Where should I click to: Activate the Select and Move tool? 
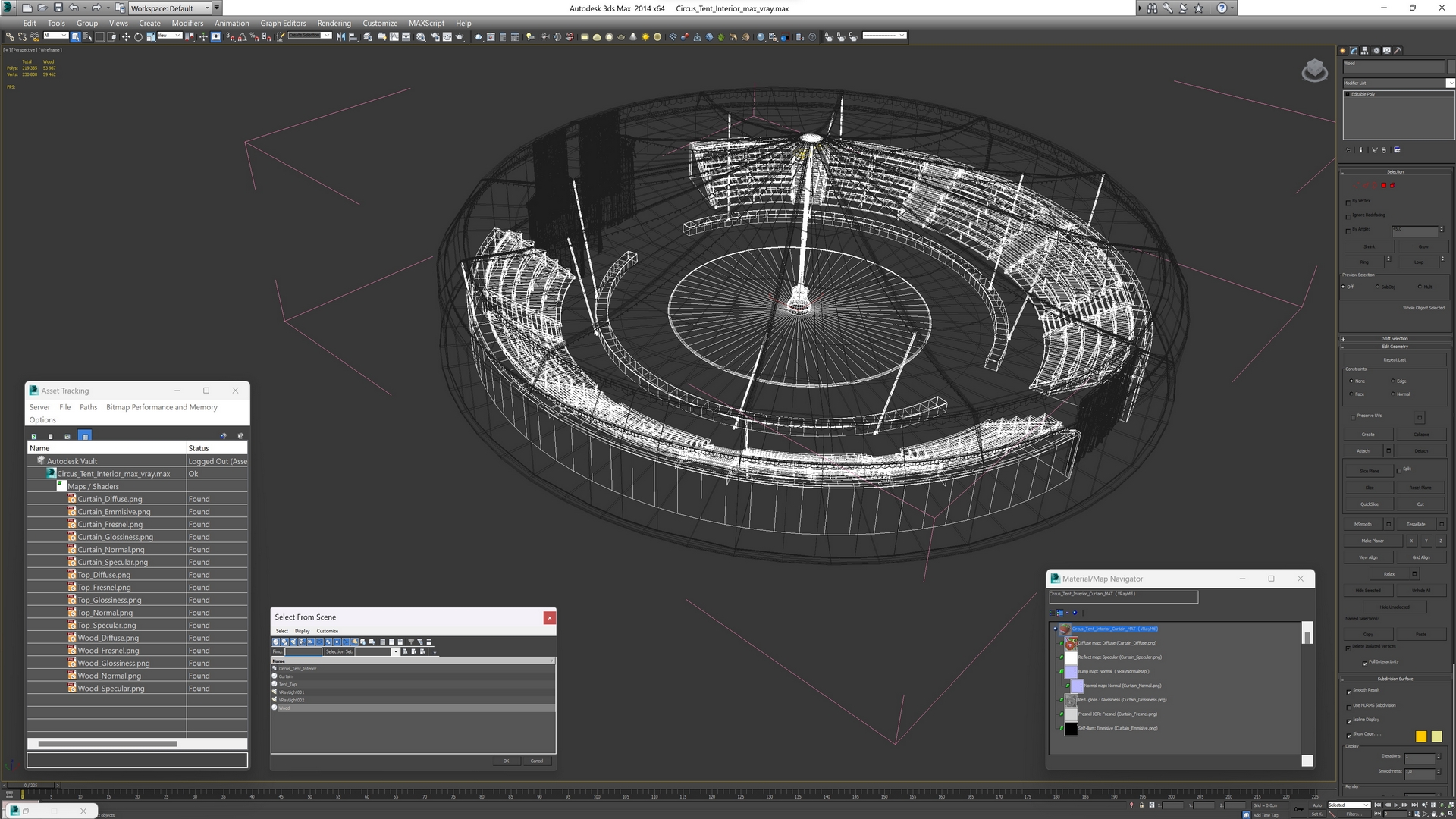(126, 36)
